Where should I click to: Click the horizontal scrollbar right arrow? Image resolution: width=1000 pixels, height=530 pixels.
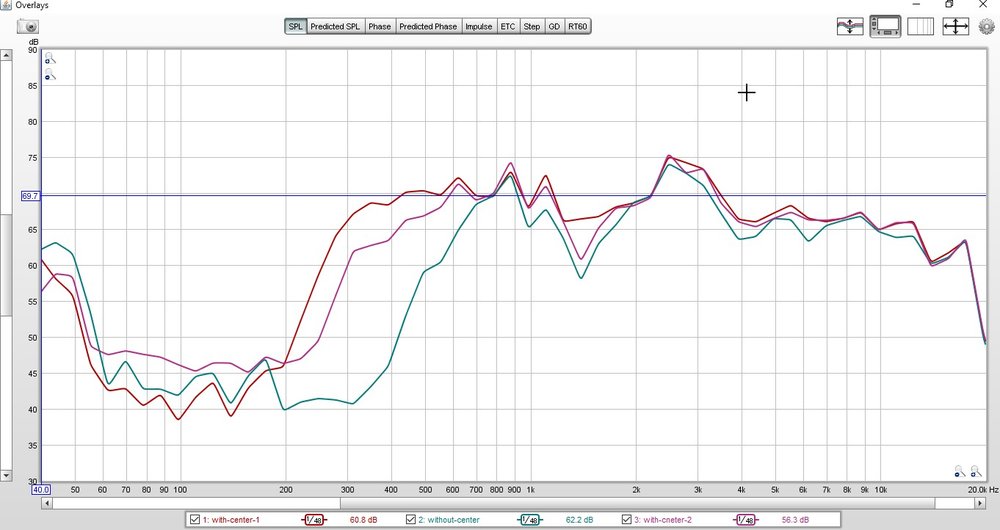[x=980, y=503]
